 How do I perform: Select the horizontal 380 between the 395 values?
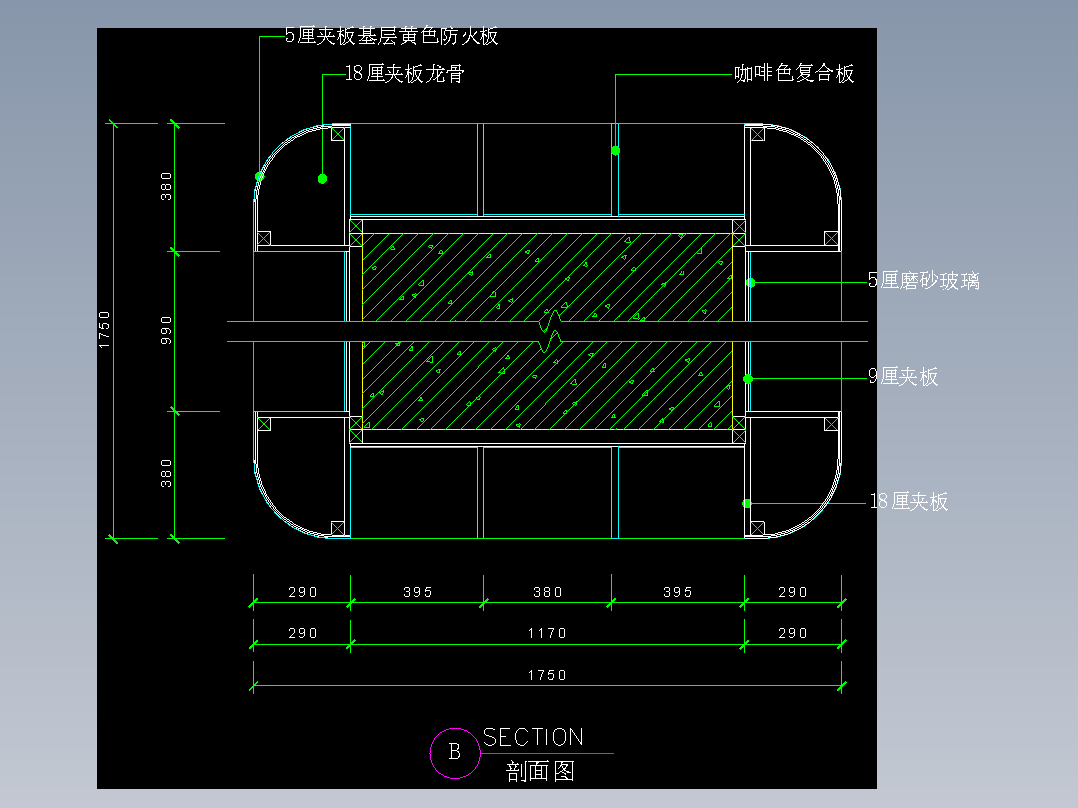coord(548,592)
